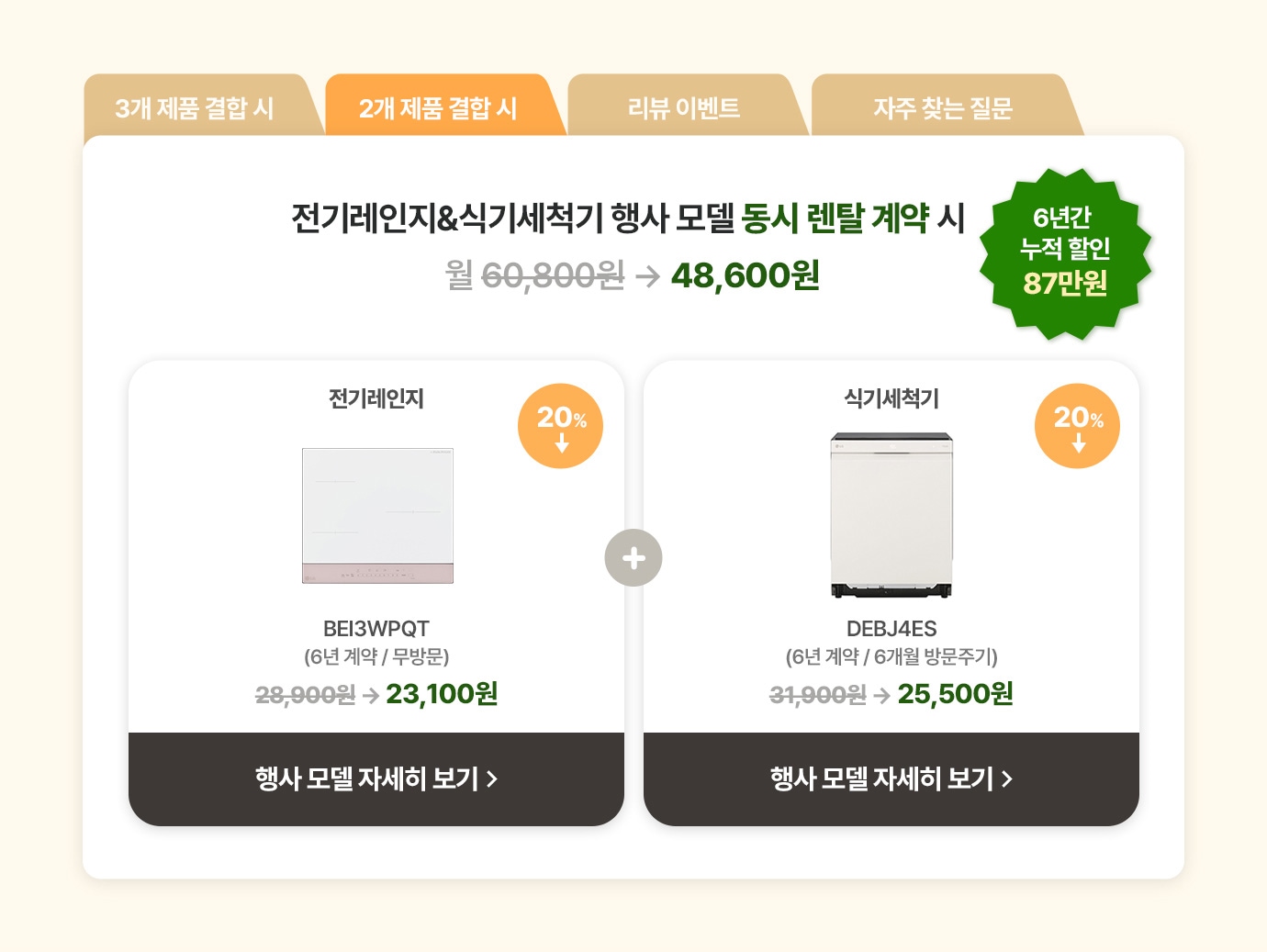Click the electric range product image
1267x952 pixels.
coord(377,515)
